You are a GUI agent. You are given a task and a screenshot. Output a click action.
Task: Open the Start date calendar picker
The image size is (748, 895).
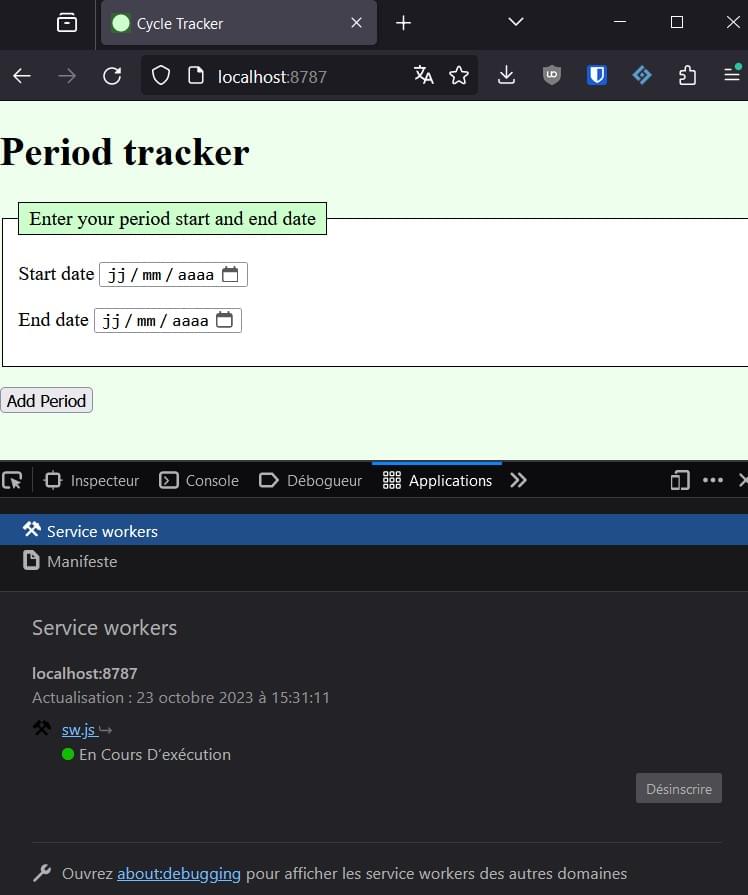pos(230,274)
